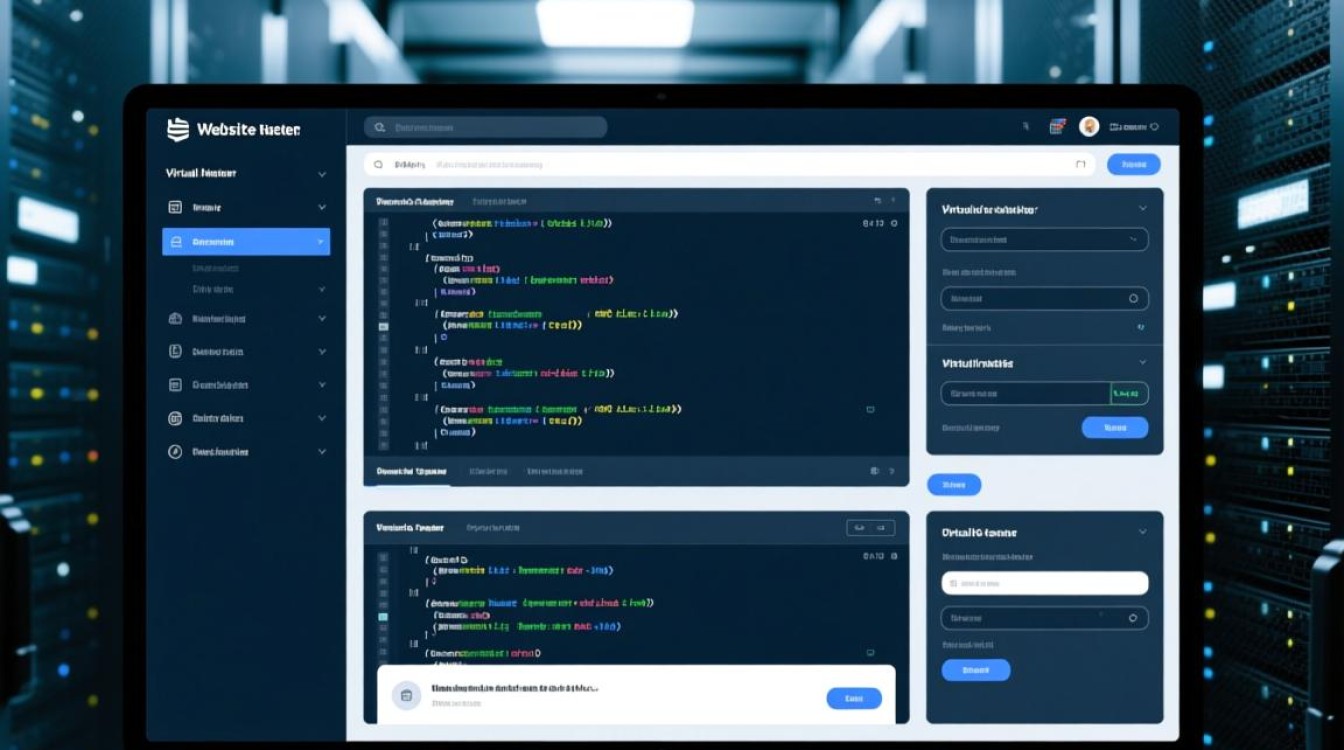Click the icon at the right end of the white search bar
Screen dimensions: 1344x750
point(1080,164)
